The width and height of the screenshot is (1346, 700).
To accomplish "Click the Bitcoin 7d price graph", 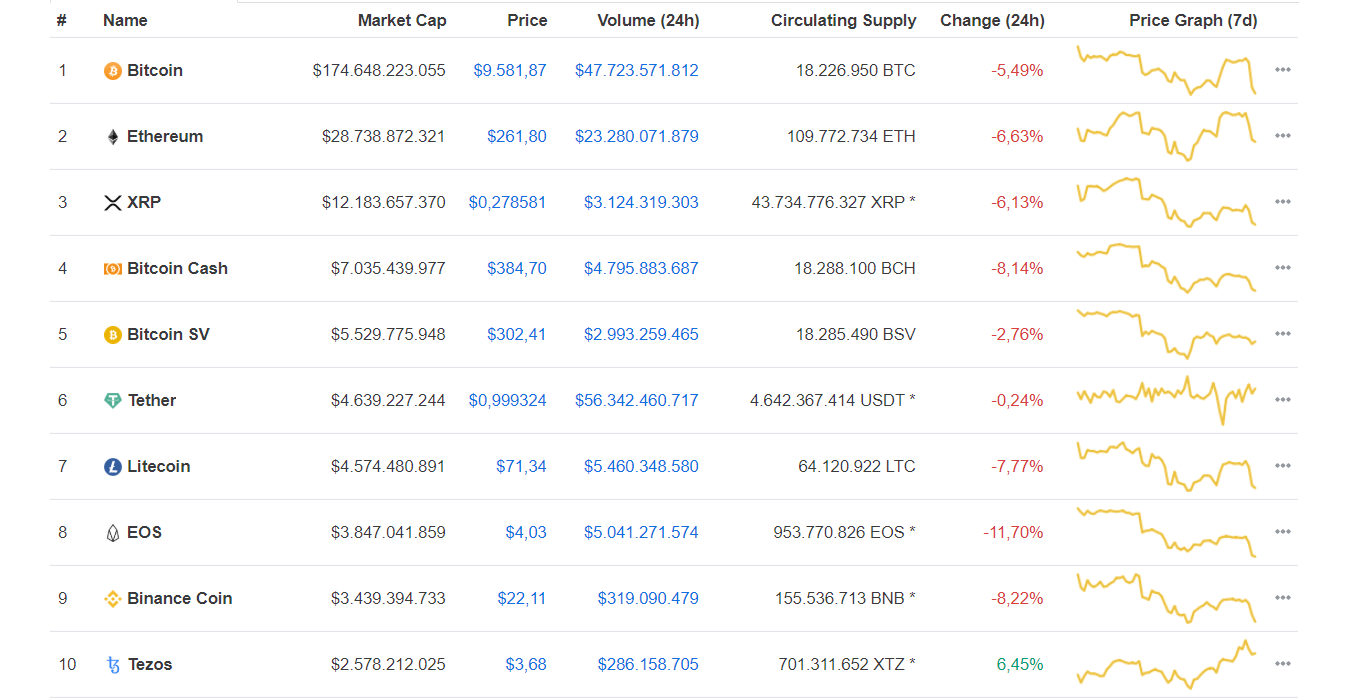I will point(1166,70).
